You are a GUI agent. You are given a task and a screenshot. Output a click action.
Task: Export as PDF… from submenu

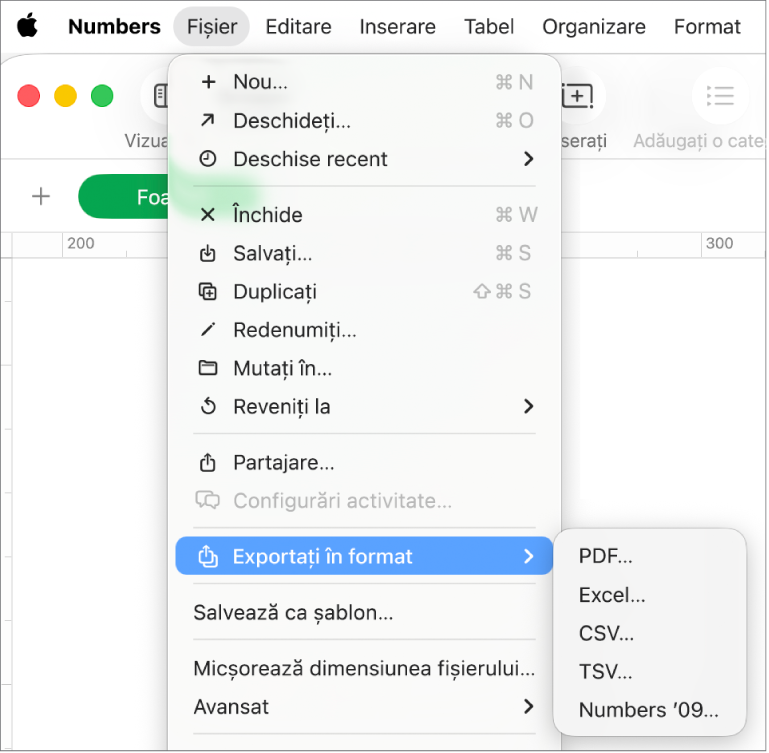point(650,556)
